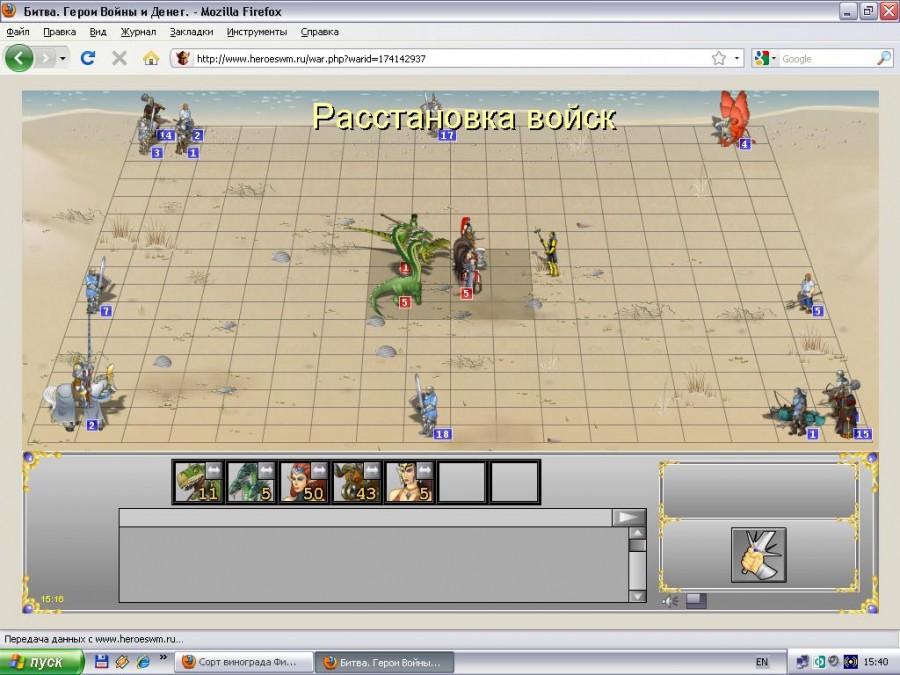Send chat message with arrow button

[629, 517]
